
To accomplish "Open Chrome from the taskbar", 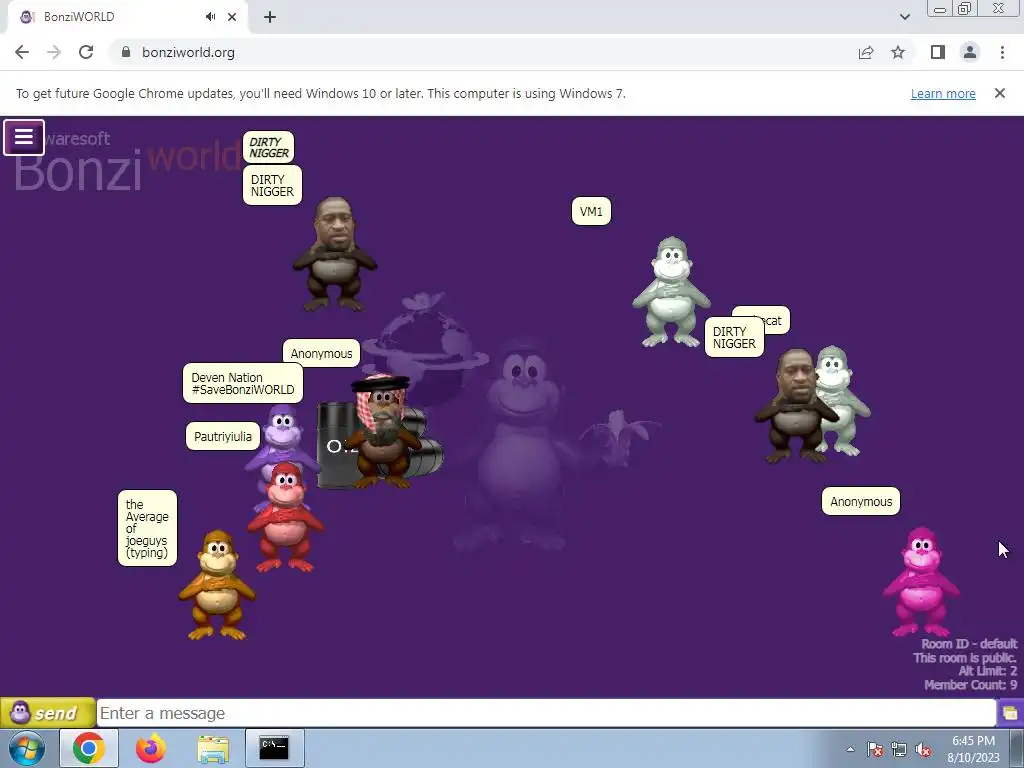I will pos(89,748).
